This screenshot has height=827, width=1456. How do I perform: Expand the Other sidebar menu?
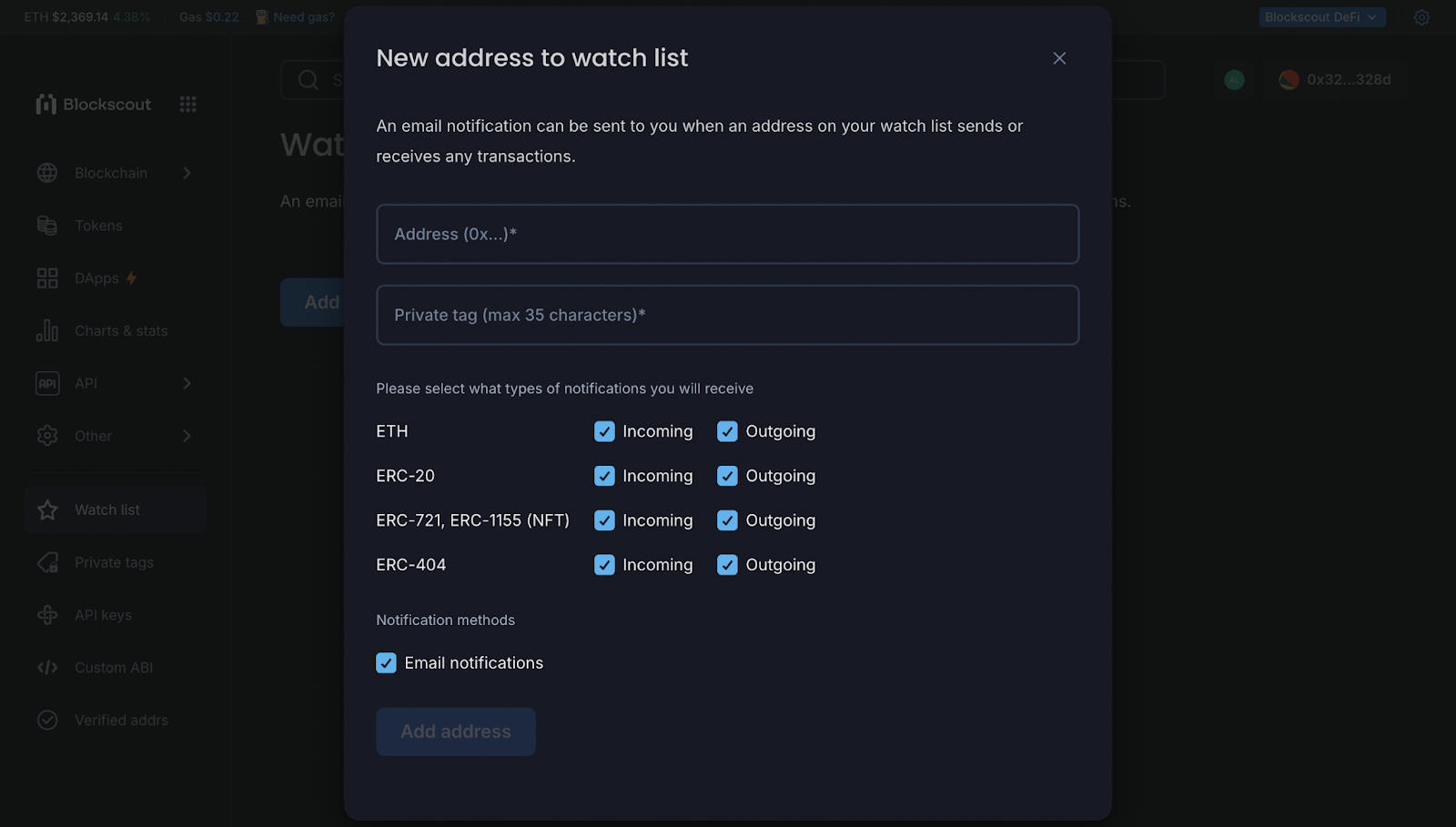pos(93,436)
